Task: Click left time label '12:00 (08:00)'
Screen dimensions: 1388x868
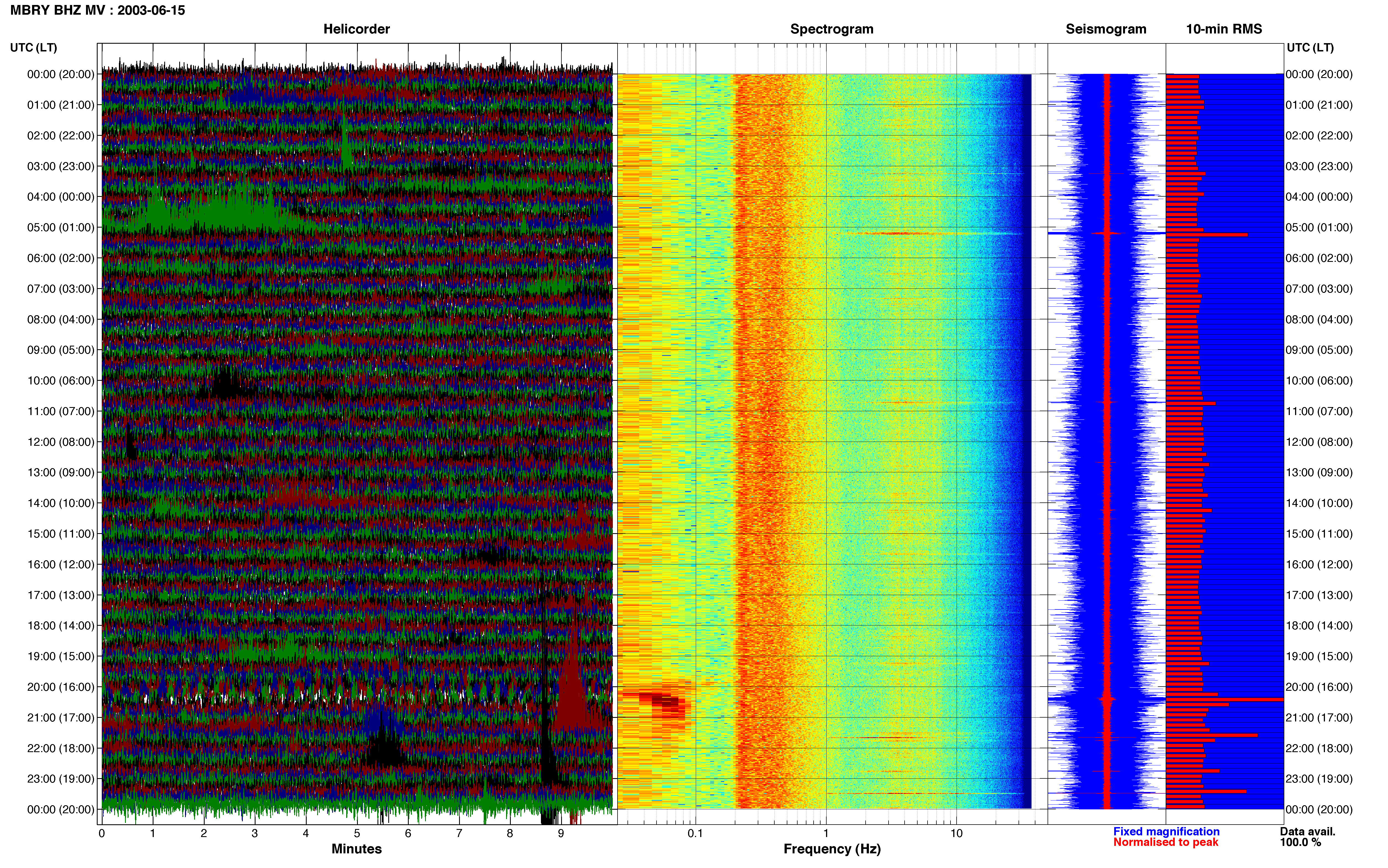Action: pyautogui.click(x=61, y=442)
